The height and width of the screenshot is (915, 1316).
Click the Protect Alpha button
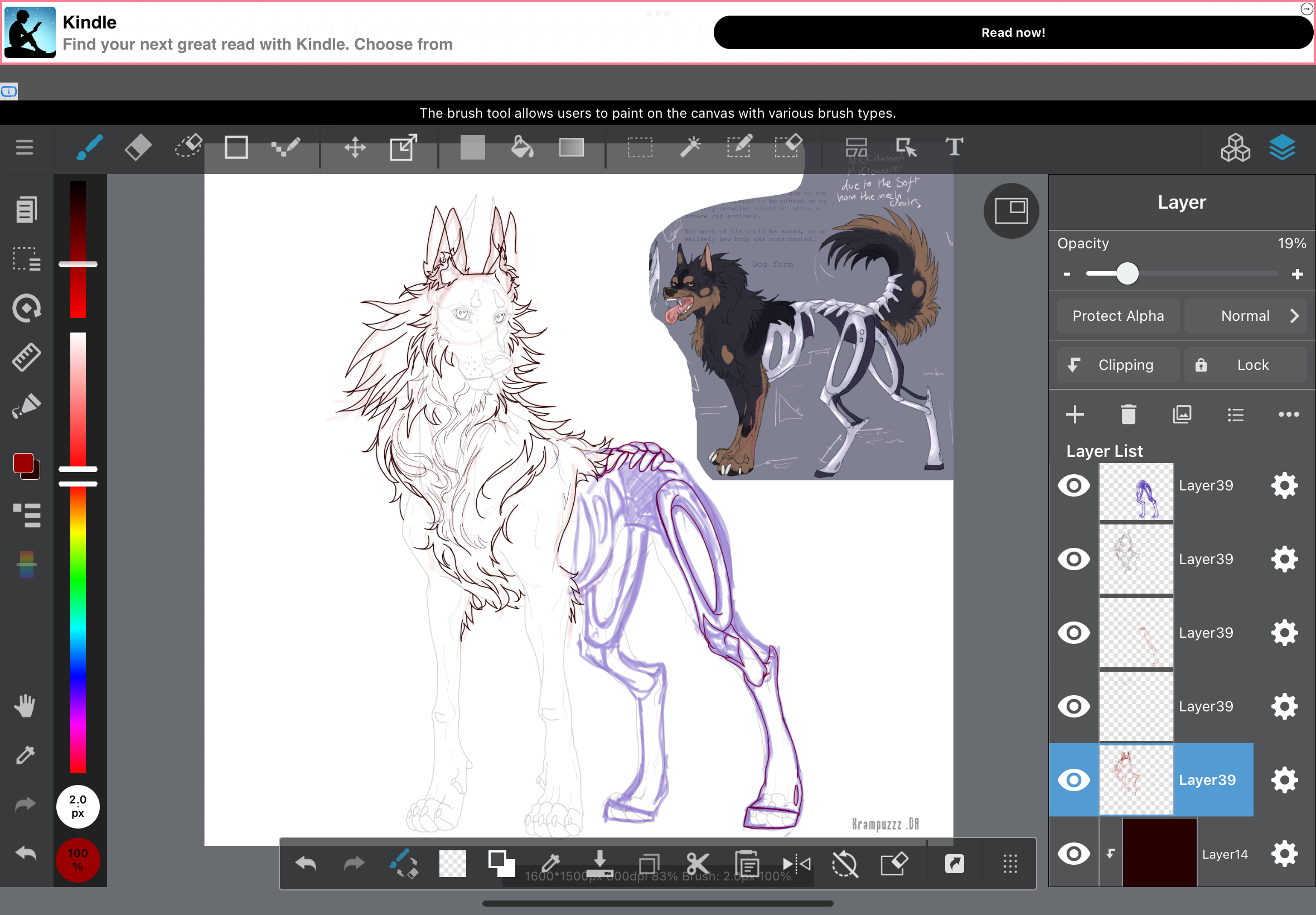tap(1118, 316)
